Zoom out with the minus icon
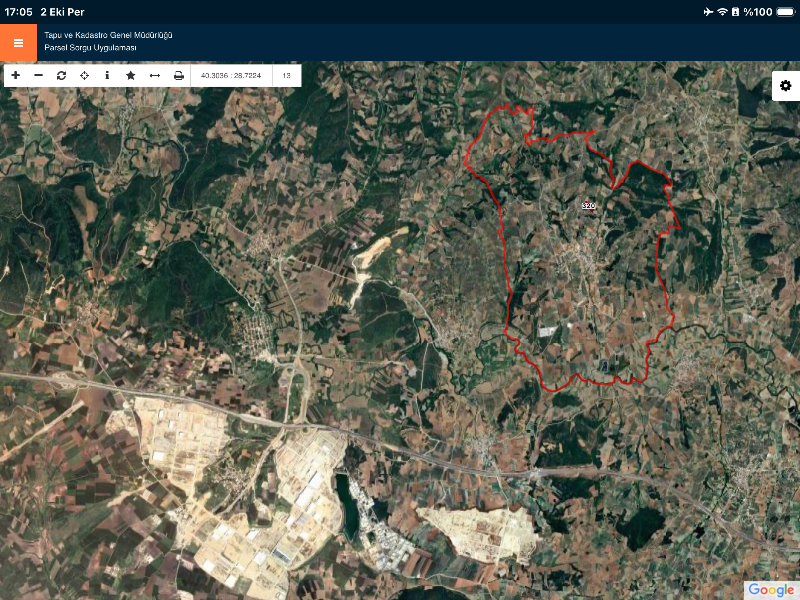800x600 pixels. pyautogui.click(x=38, y=75)
